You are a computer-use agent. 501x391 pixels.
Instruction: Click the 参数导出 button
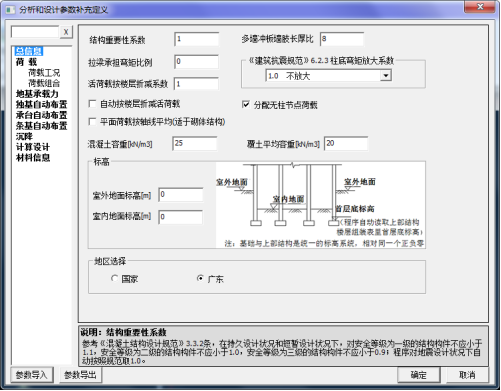point(80,375)
